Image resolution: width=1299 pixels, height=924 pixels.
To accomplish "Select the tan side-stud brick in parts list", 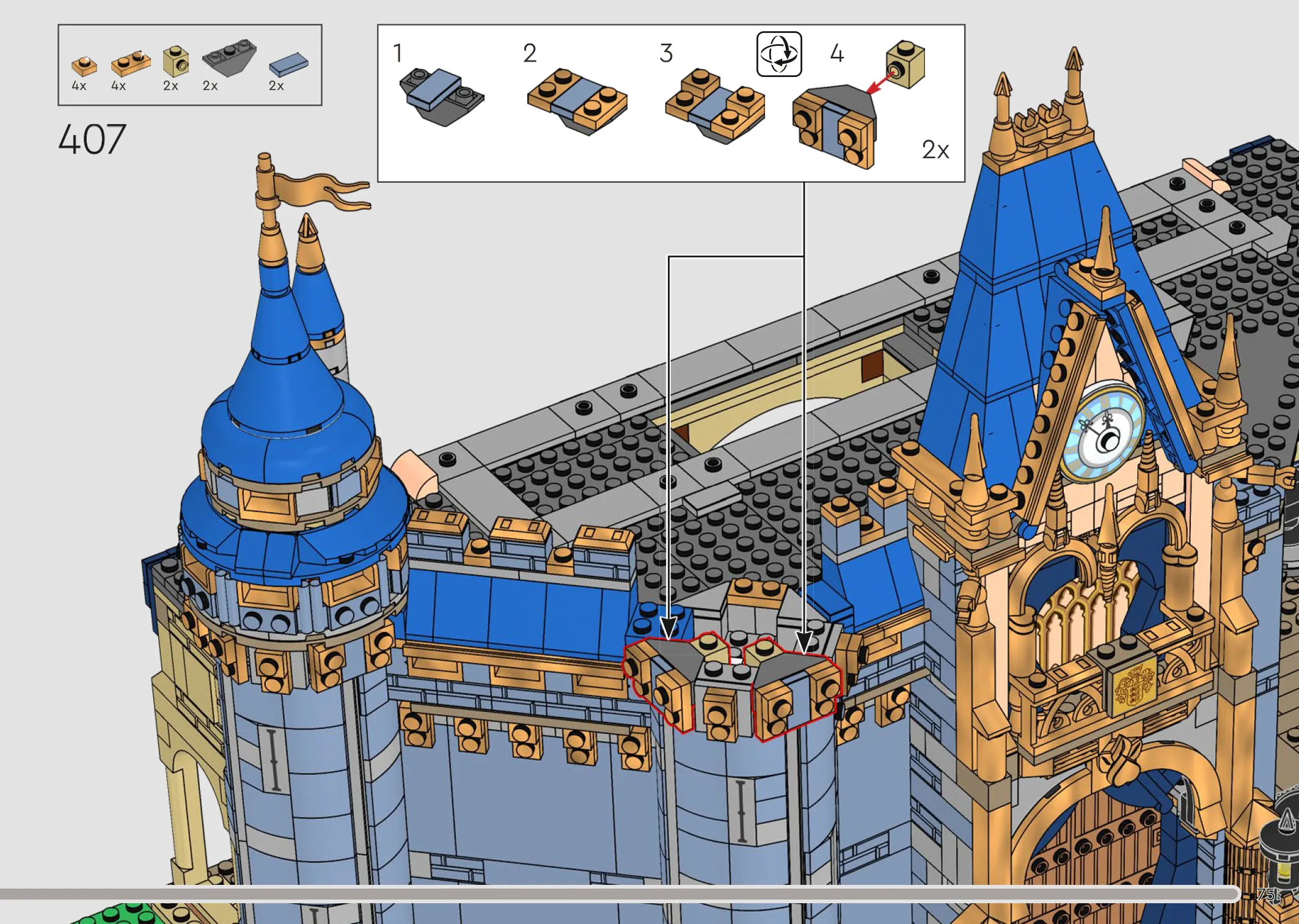I will [x=176, y=62].
